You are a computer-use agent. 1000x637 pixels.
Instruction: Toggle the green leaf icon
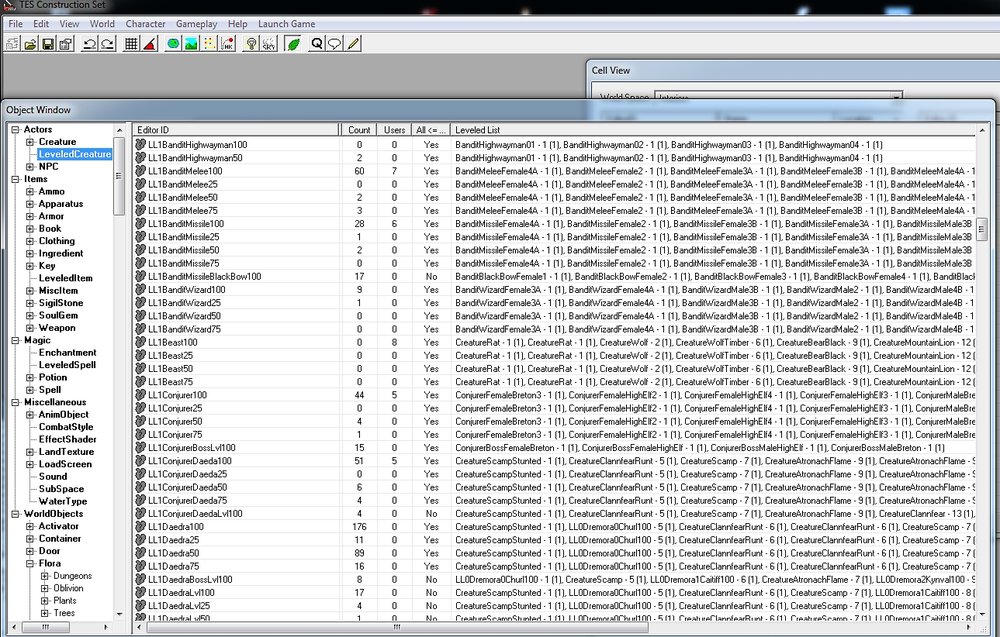293,44
